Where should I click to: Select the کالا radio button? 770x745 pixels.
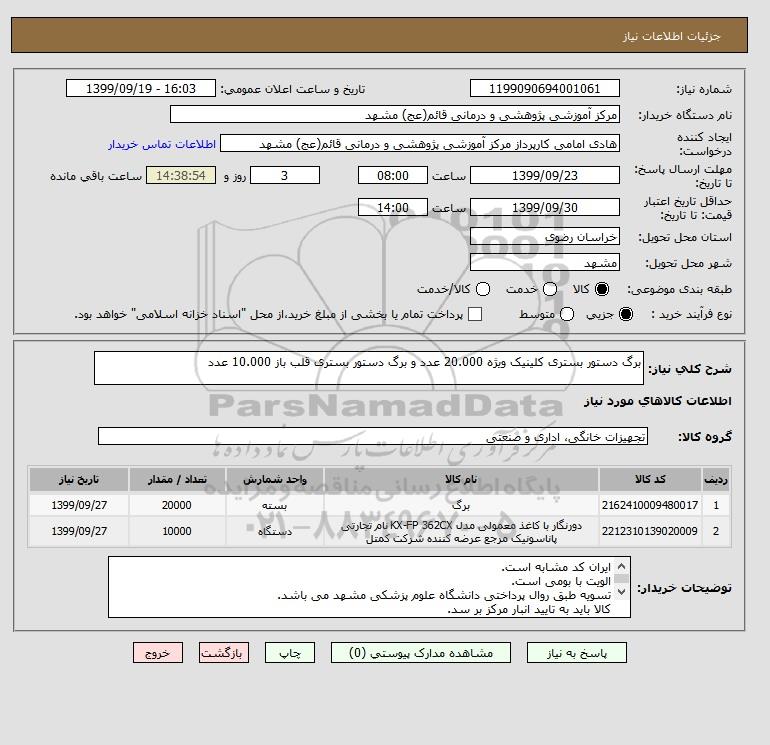pos(602,289)
